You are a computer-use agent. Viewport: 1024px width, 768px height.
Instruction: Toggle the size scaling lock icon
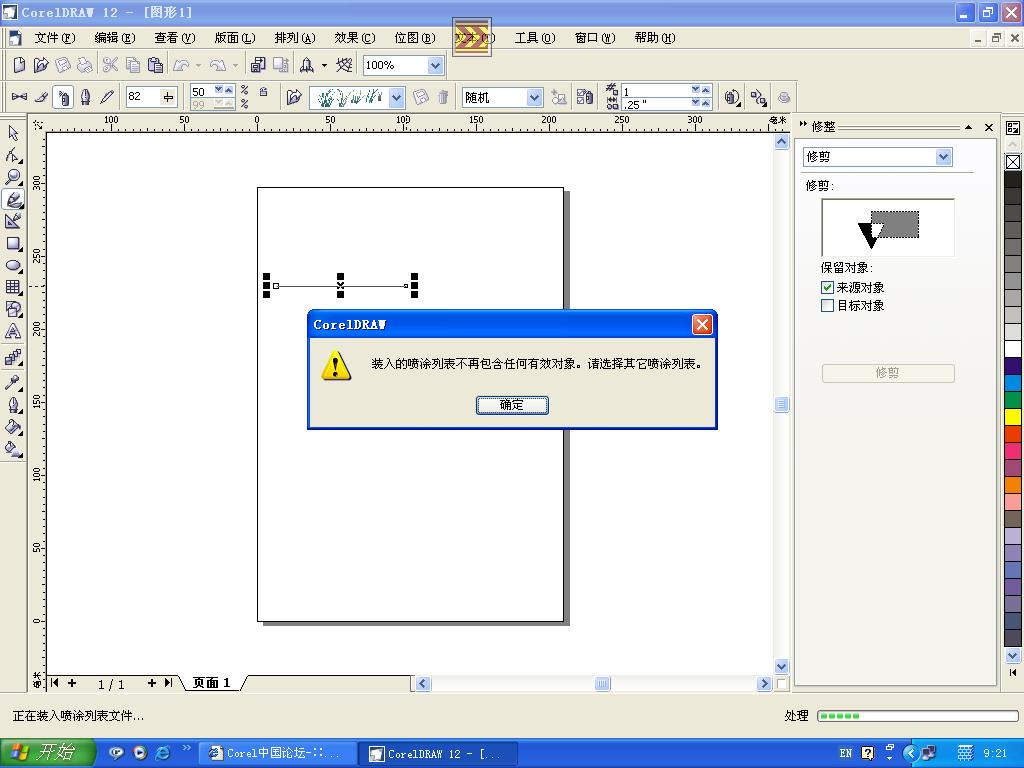coord(264,91)
